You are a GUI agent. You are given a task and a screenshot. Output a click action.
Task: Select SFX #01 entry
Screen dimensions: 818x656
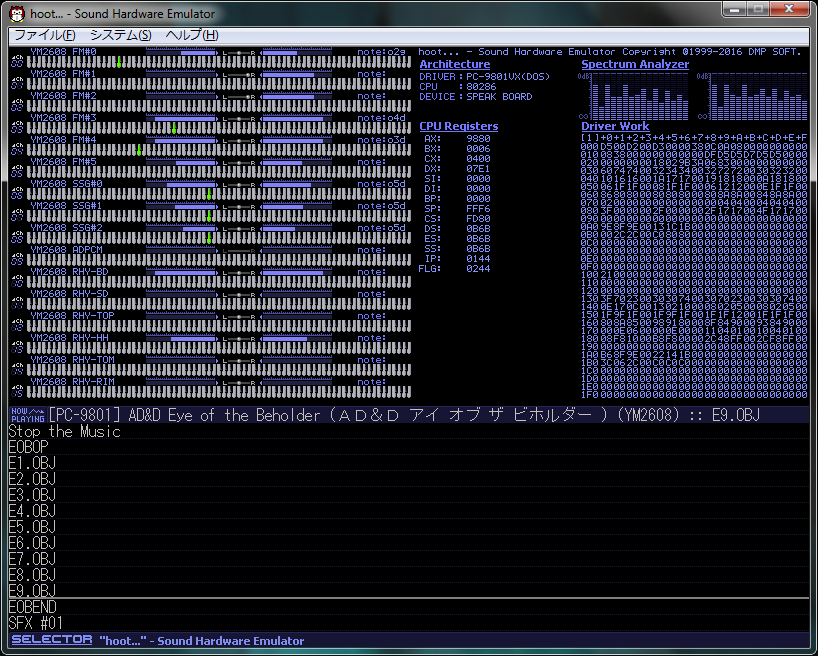point(34,623)
